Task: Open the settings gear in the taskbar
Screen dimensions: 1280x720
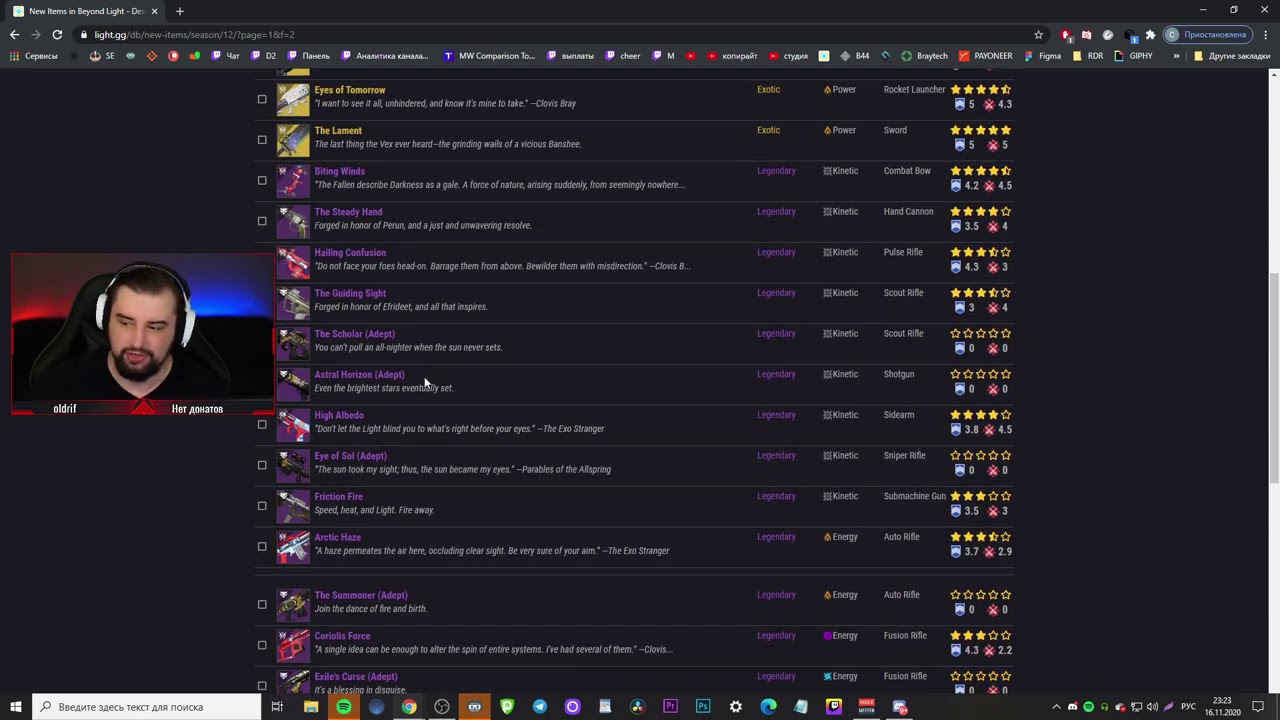Action: (x=736, y=707)
